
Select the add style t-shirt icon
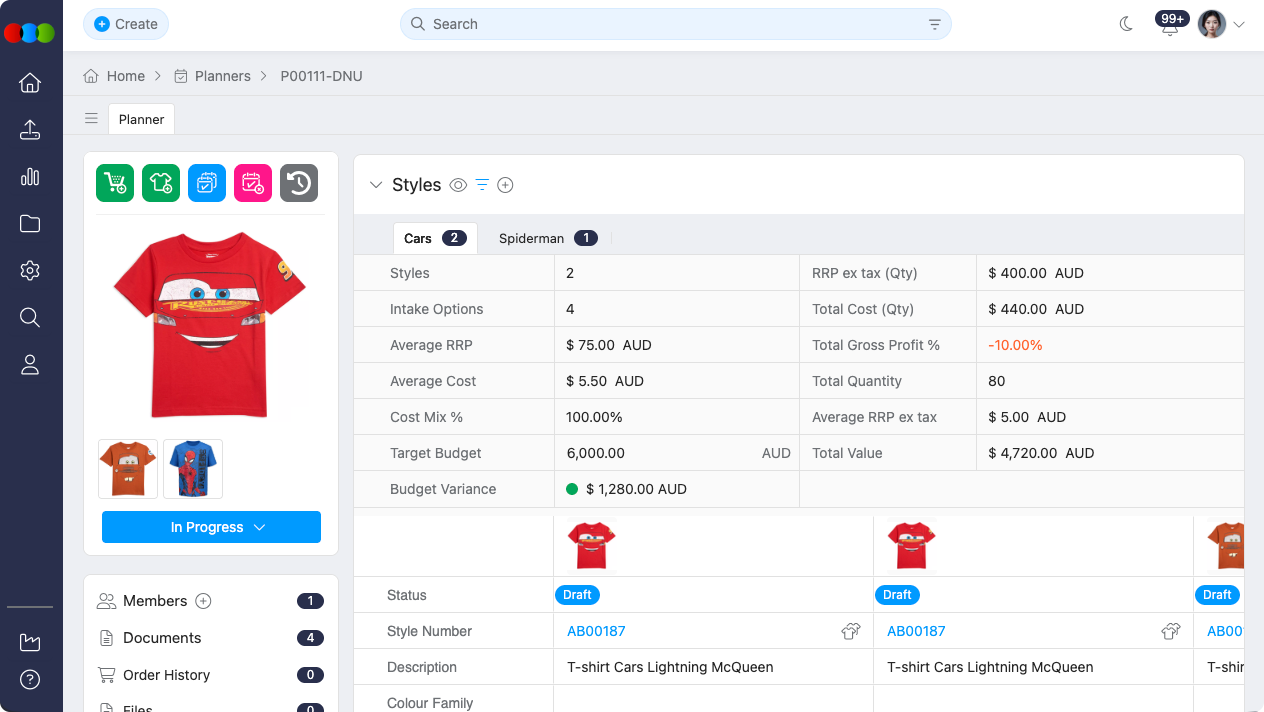pyautogui.click(x=160, y=182)
